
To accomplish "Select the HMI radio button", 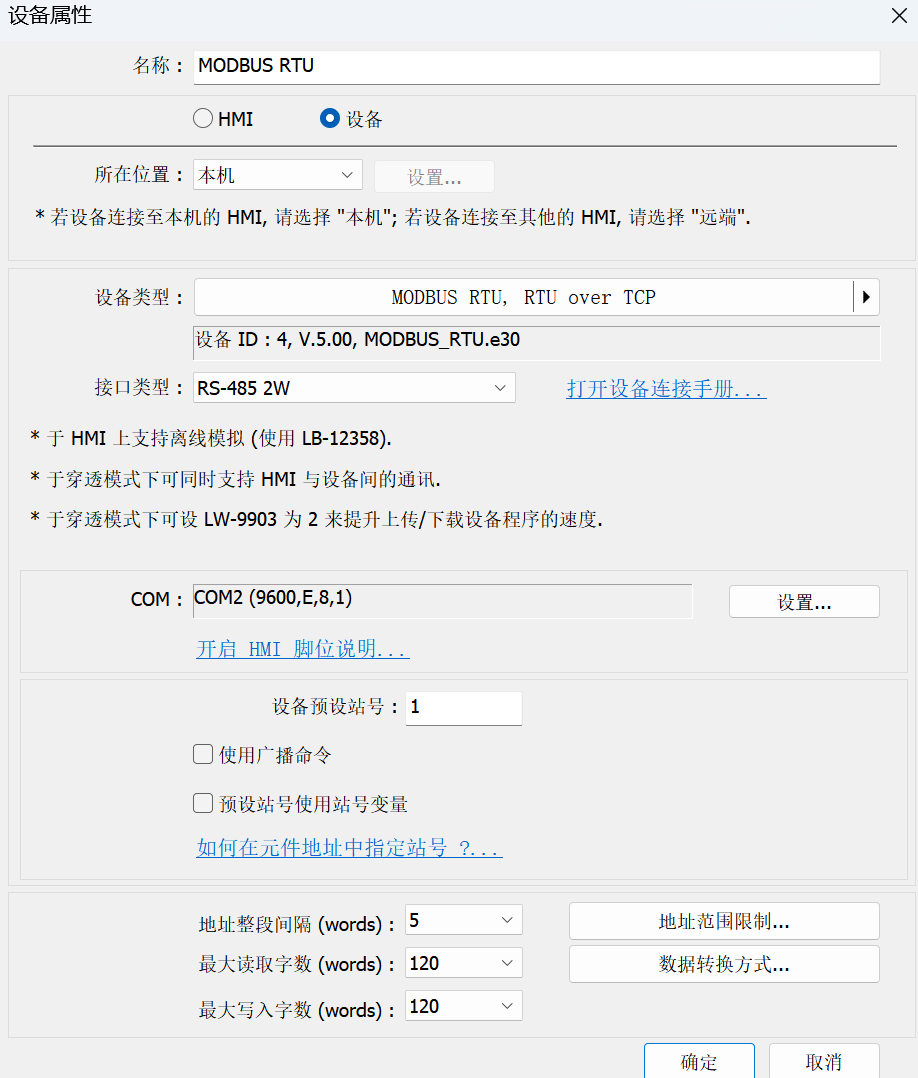I will coord(203,119).
